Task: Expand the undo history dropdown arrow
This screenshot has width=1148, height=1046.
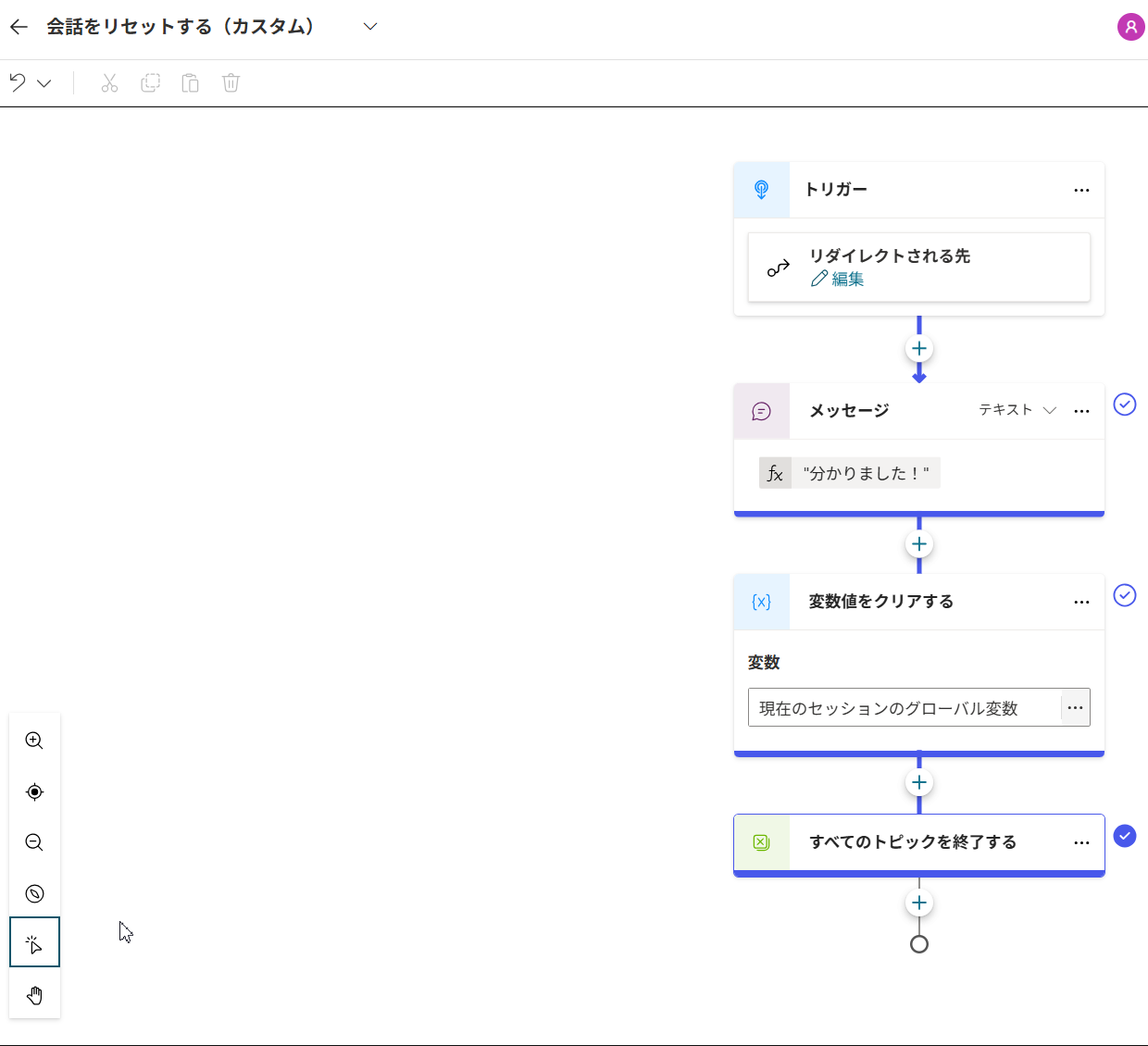Action: click(x=44, y=83)
